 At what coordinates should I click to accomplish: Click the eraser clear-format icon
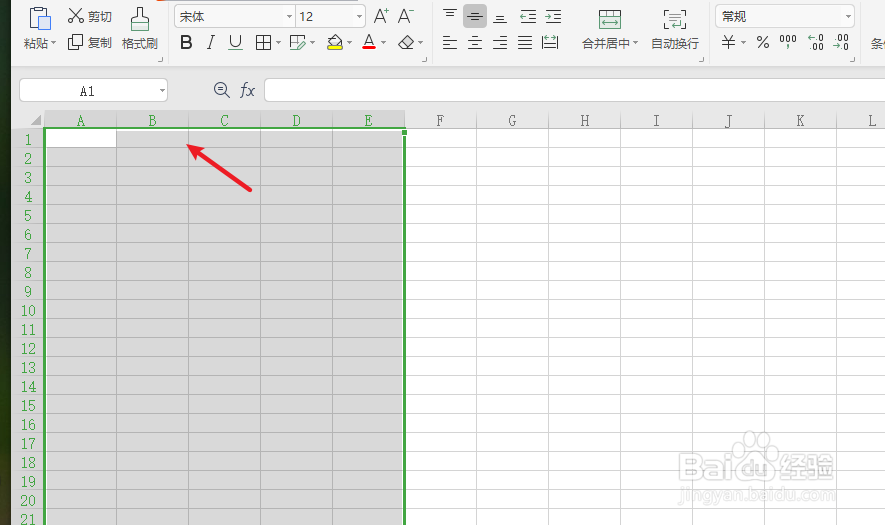(x=406, y=42)
